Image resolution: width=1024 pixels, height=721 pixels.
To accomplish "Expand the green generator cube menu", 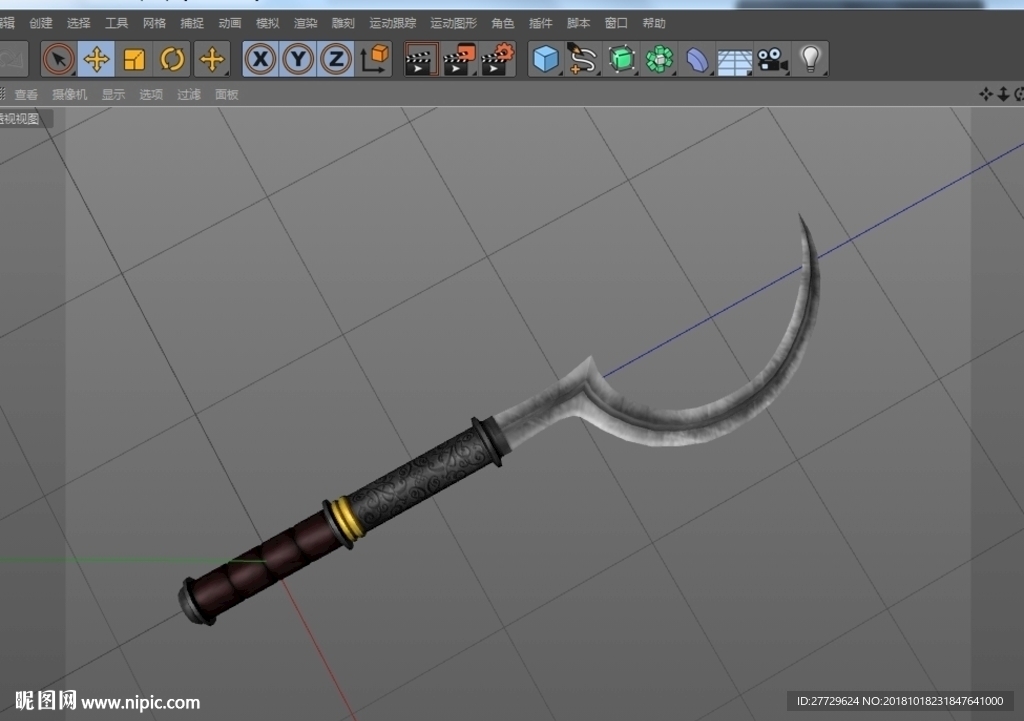I will [x=621, y=59].
